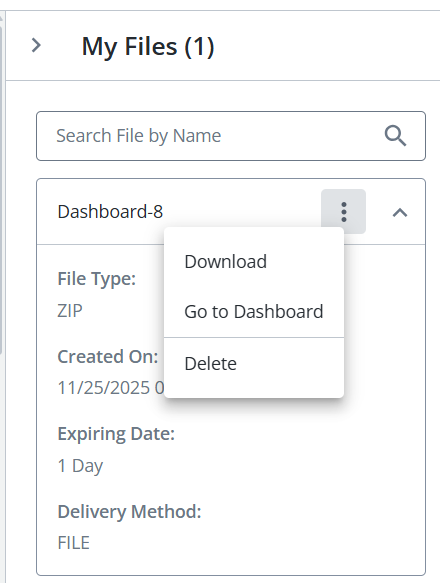Click the FILE delivery method value
Viewport: 440px width, 583px height.
tap(74, 543)
